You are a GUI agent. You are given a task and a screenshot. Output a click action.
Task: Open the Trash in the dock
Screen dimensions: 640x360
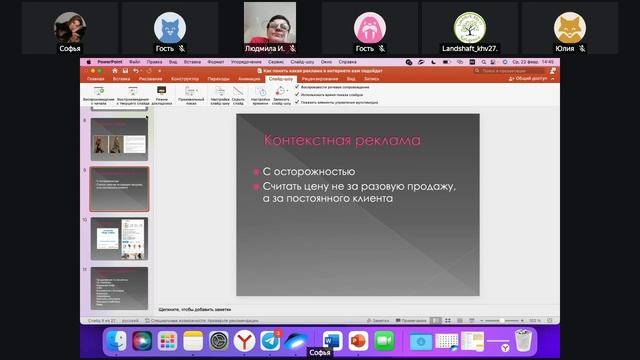523,341
